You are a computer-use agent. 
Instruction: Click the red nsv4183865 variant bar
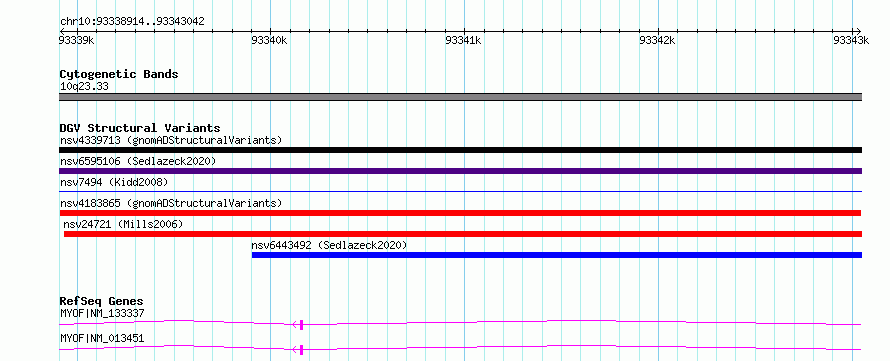(x=460, y=213)
